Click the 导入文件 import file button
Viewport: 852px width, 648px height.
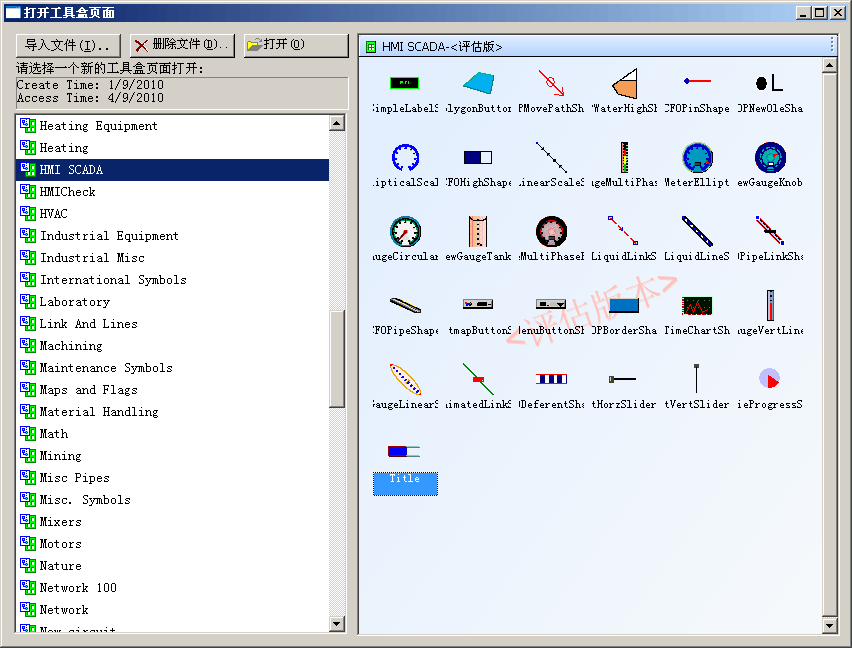click(x=69, y=45)
